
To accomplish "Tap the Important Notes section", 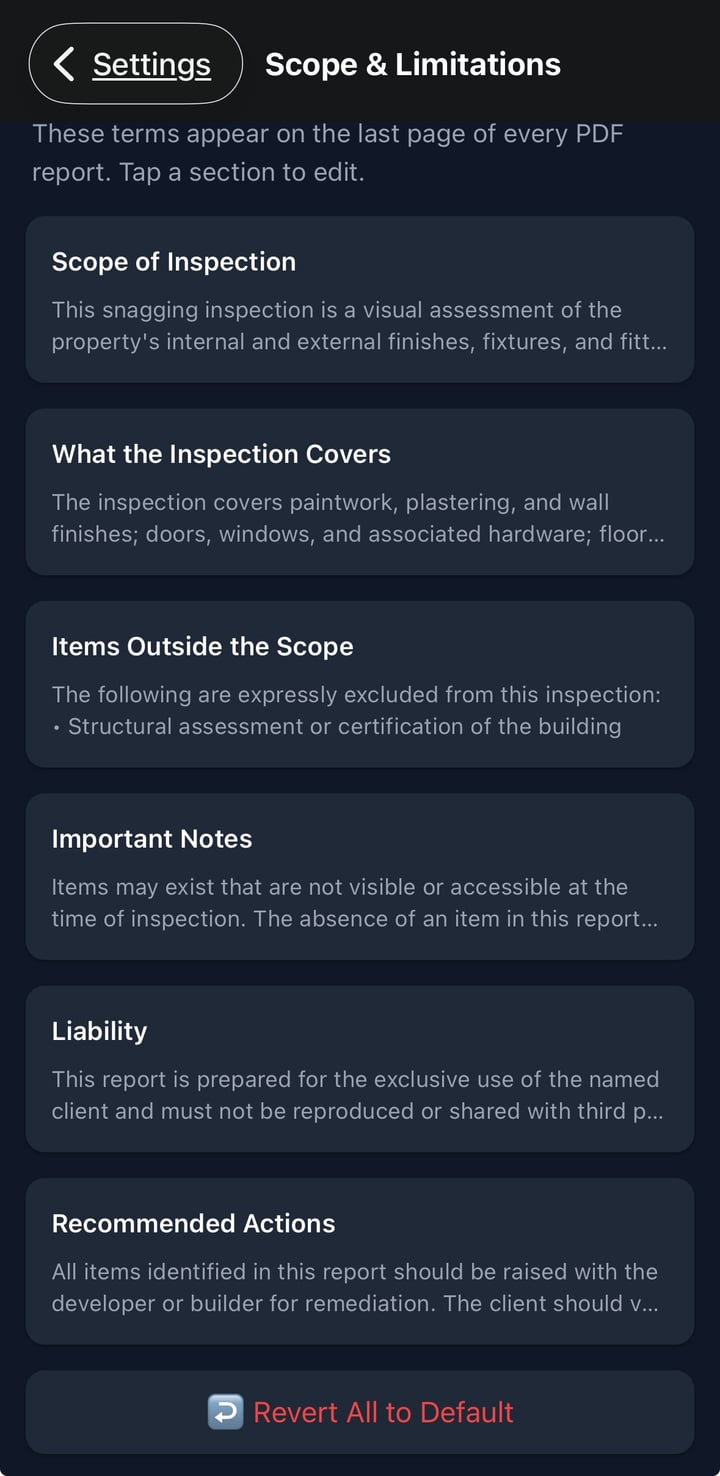I will [x=360, y=876].
